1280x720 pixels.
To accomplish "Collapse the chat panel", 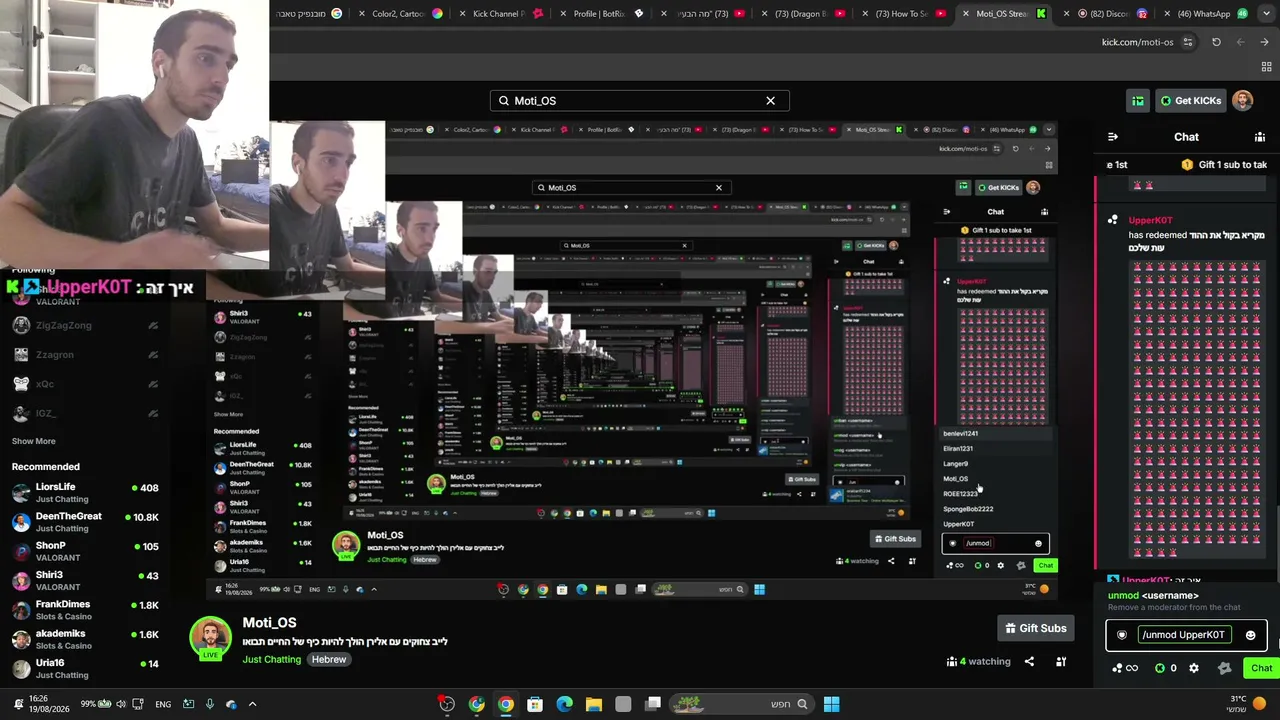I will pos(1113,137).
